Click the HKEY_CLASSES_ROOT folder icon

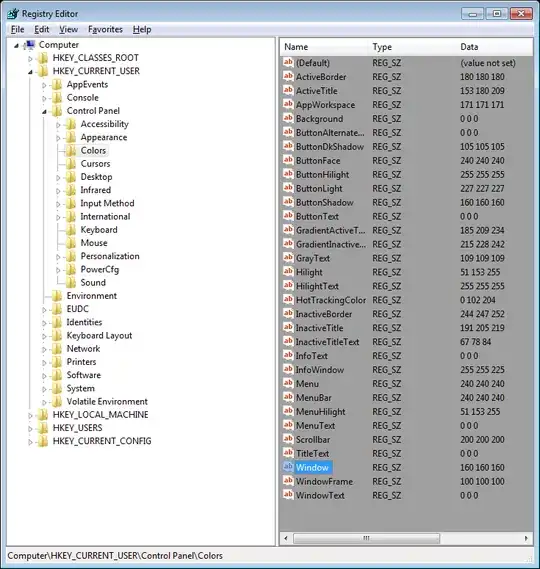click(43, 58)
